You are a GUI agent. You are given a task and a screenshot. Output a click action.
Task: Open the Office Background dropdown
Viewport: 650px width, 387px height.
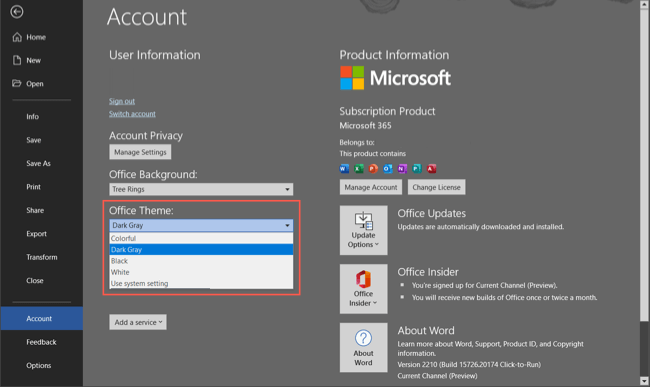point(201,189)
